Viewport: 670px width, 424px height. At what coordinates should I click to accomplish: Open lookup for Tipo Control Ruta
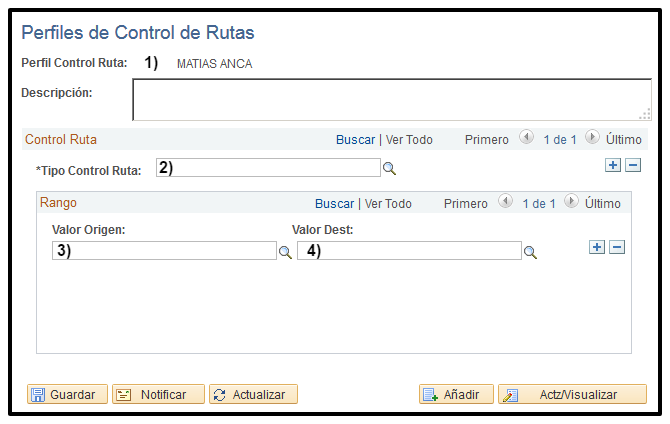390,169
